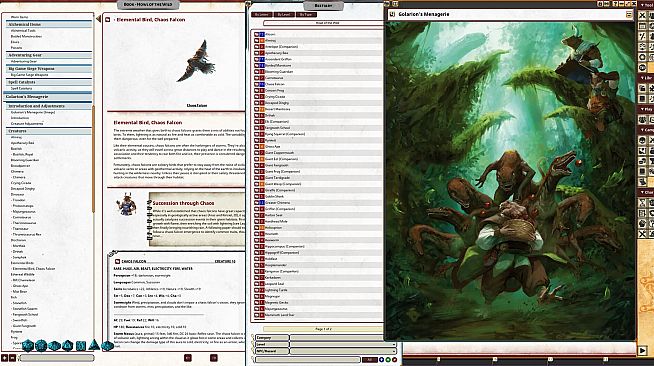Viewport: 654px width, 366px height.
Task: Collapse the Library sidebar section
Action: (647, 78)
